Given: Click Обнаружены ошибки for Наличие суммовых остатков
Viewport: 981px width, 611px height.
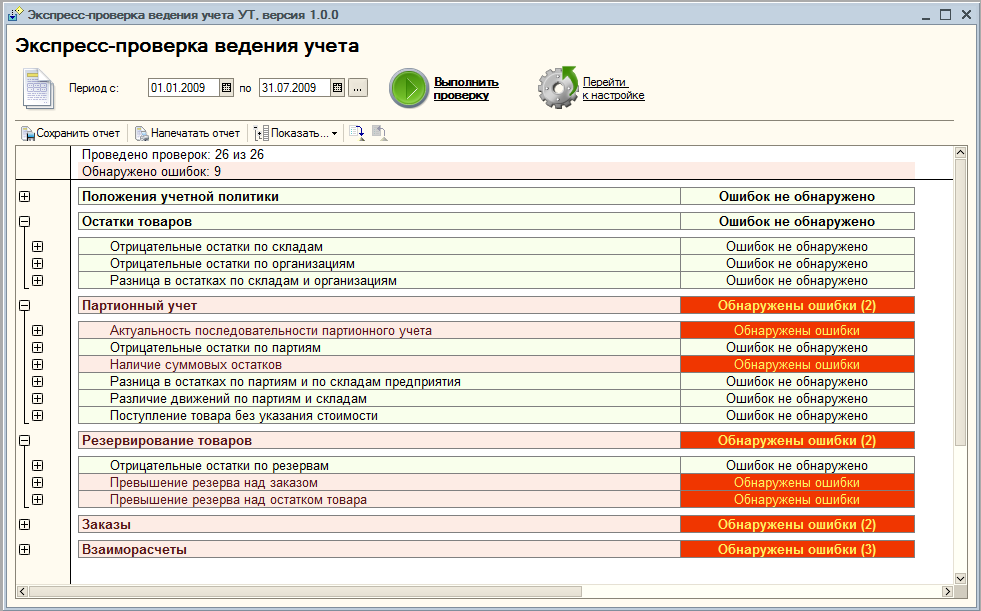Looking at the screenshot, I should [x=797, y=365].
